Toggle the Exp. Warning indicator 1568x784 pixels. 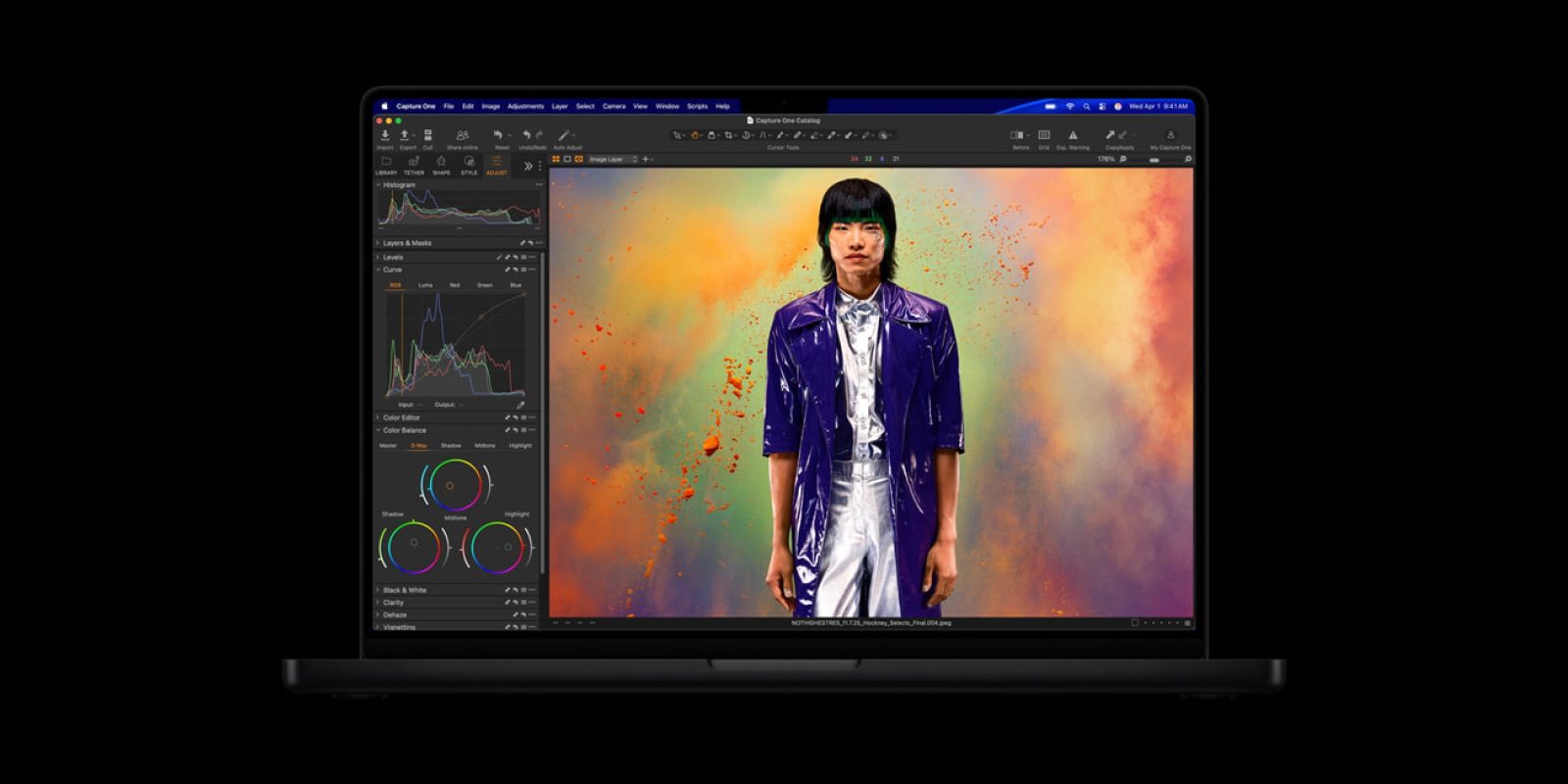1072,135
